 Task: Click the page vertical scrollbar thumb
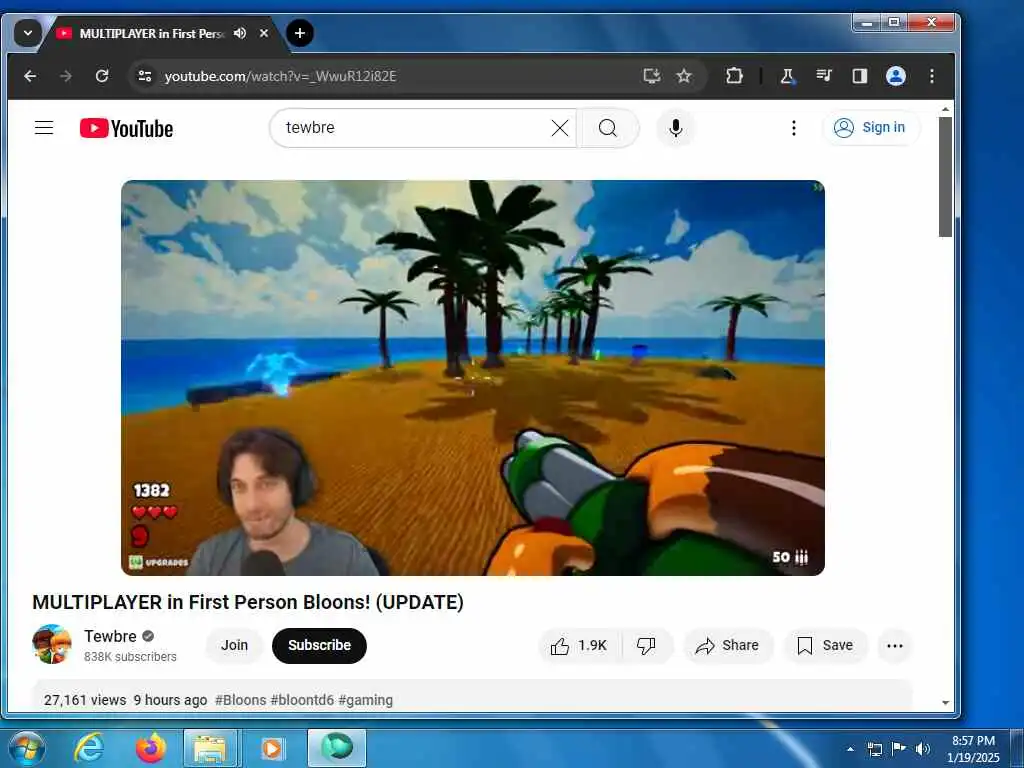click(x=945, y=176)
